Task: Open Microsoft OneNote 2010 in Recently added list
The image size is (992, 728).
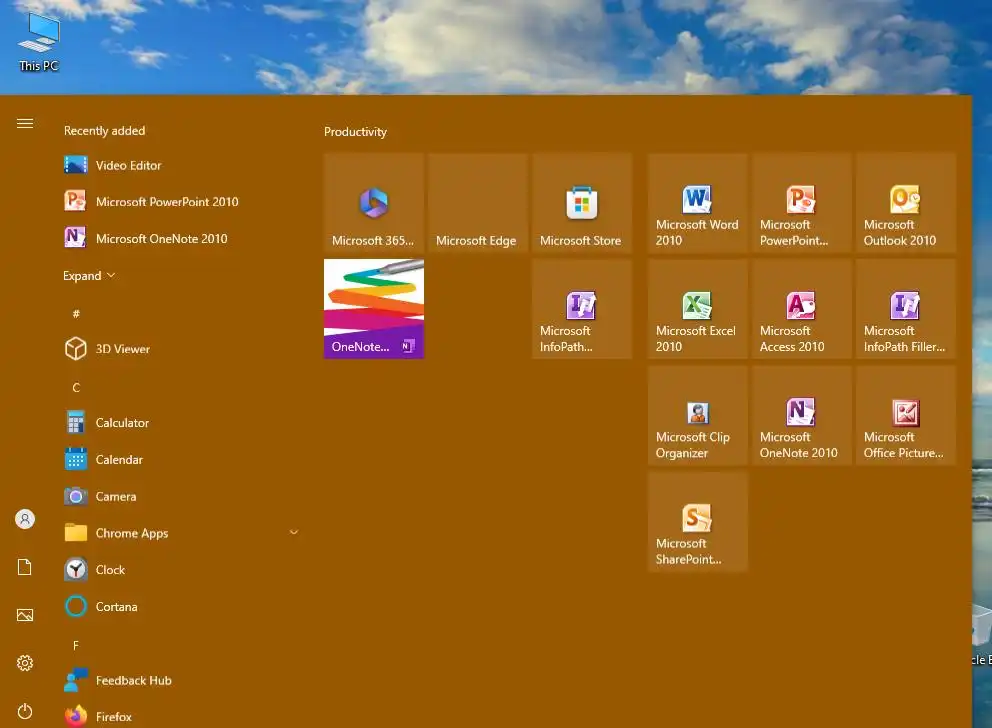Action: [x=182, y=238]
